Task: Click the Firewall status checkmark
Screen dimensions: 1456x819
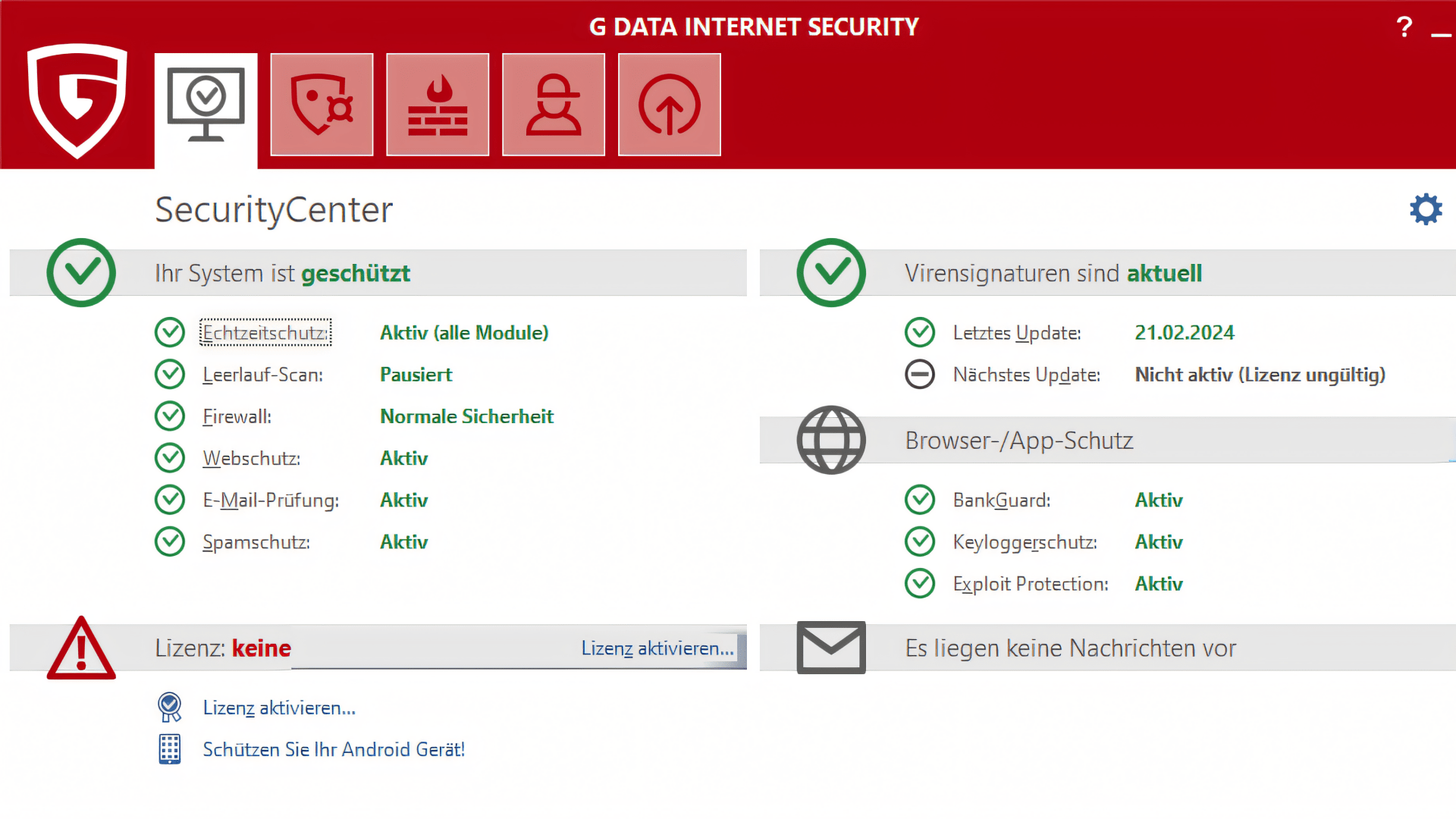Action: click(170, 416)
